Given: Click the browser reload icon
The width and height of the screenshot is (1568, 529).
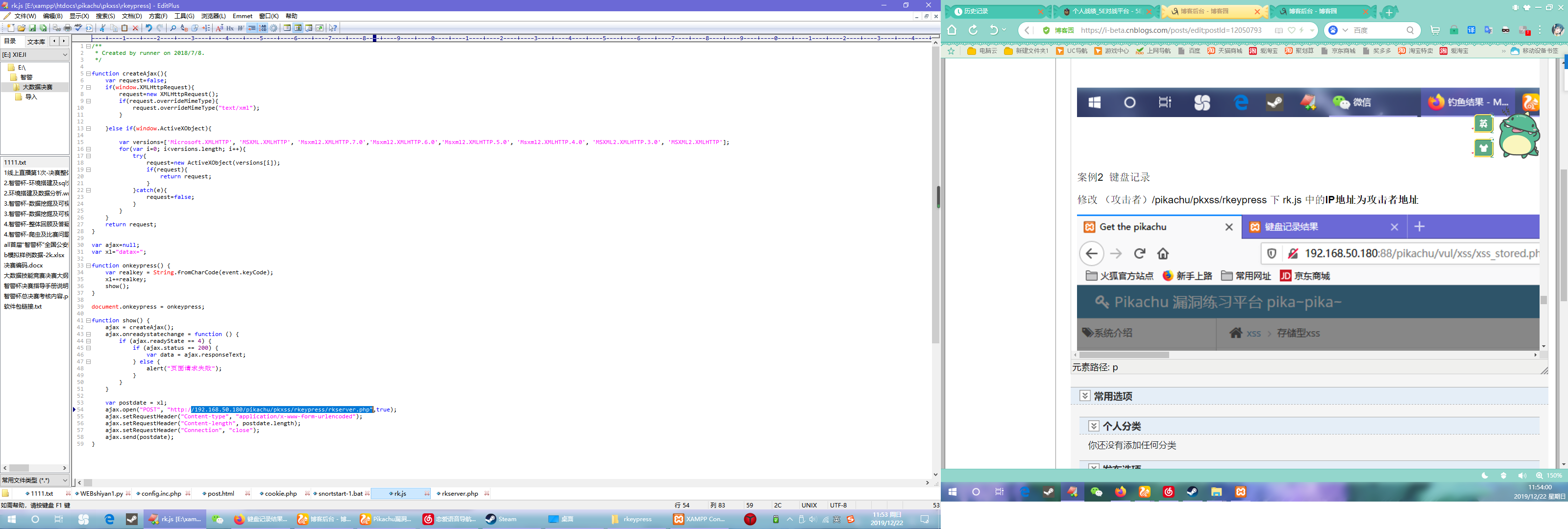Looking at the screenshot, I should 973,30.
